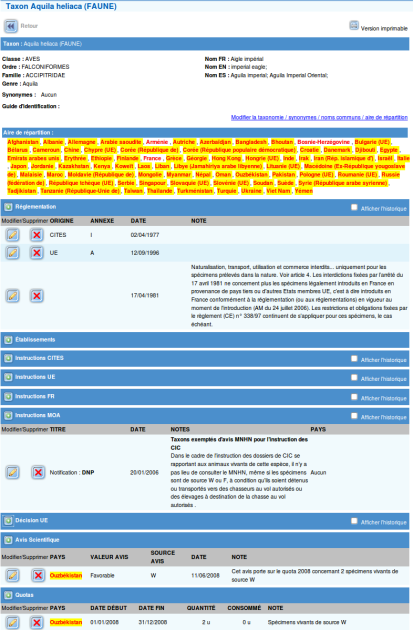Enable Afficher l'historique for Réglementation
Screen dimensions: 413x630
click(354, 207)
